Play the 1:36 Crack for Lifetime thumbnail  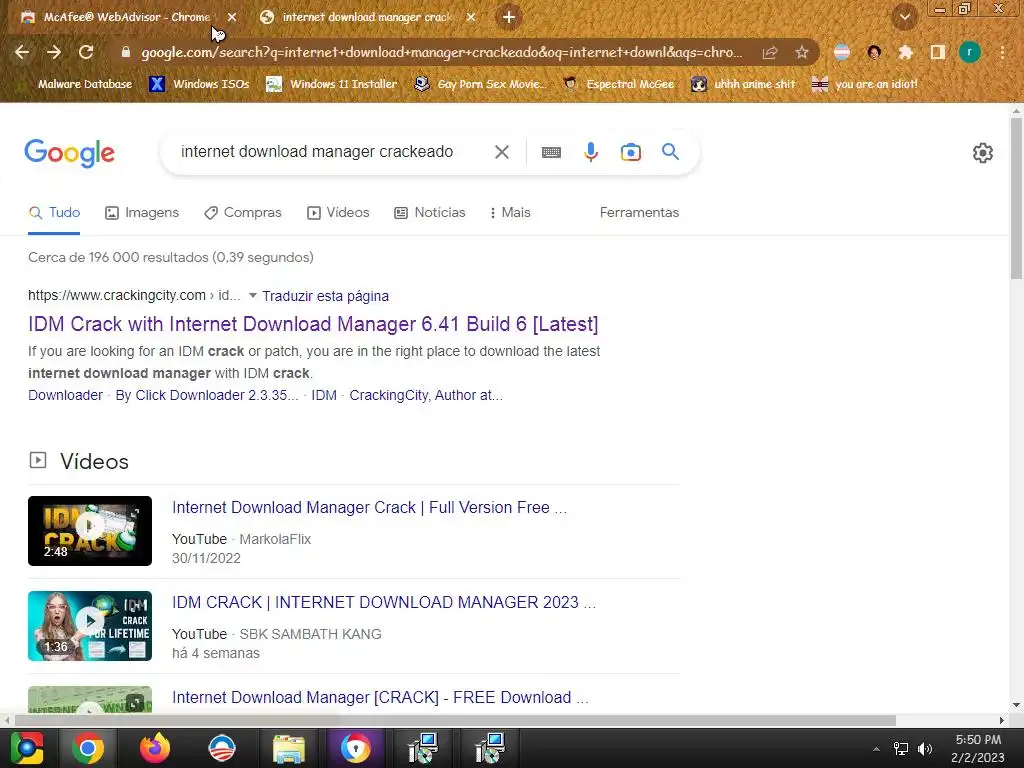(90, 626)
